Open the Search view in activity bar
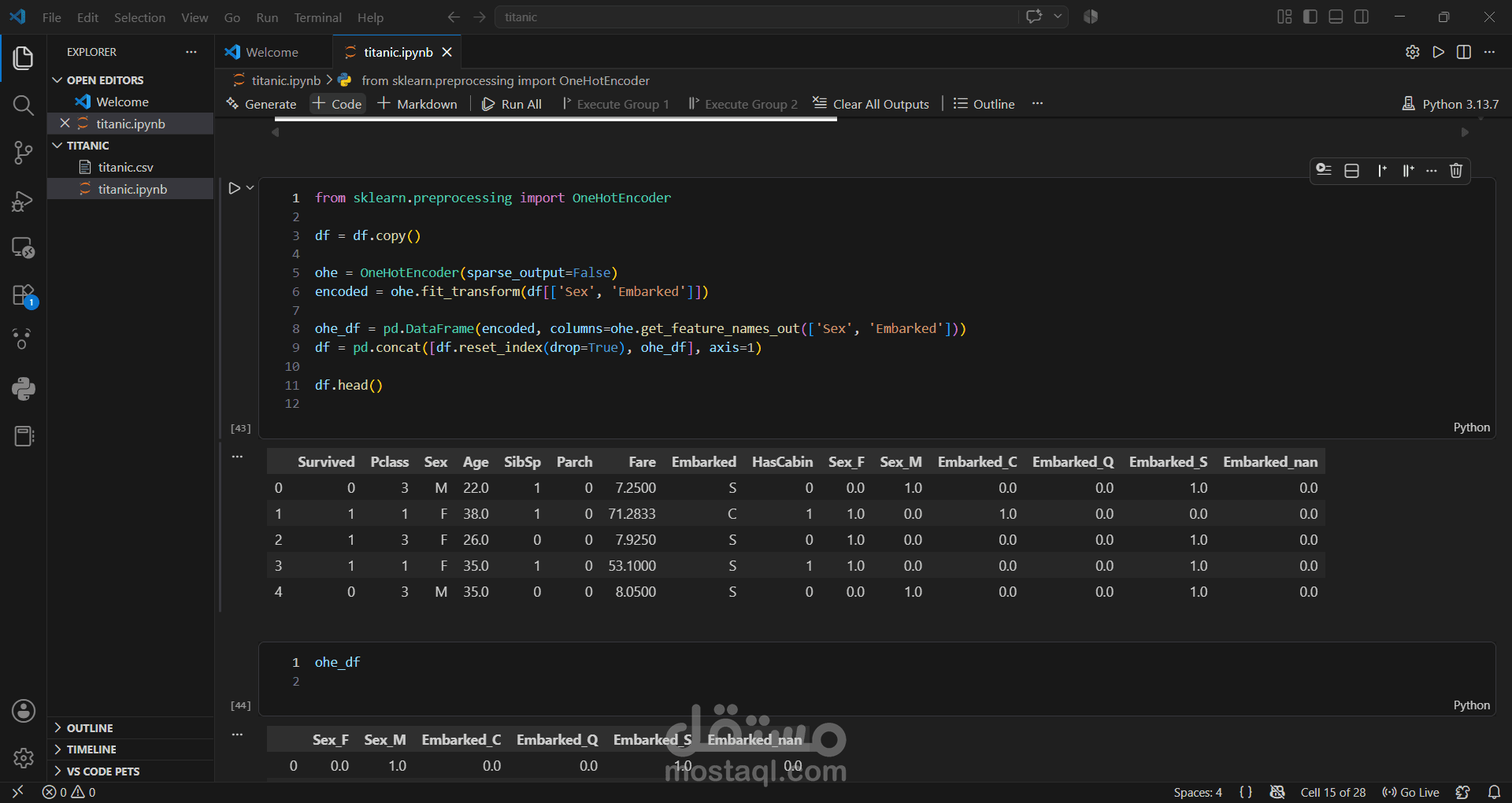Viewport: 1512px width, 803px height. click(x=24, y=105)
